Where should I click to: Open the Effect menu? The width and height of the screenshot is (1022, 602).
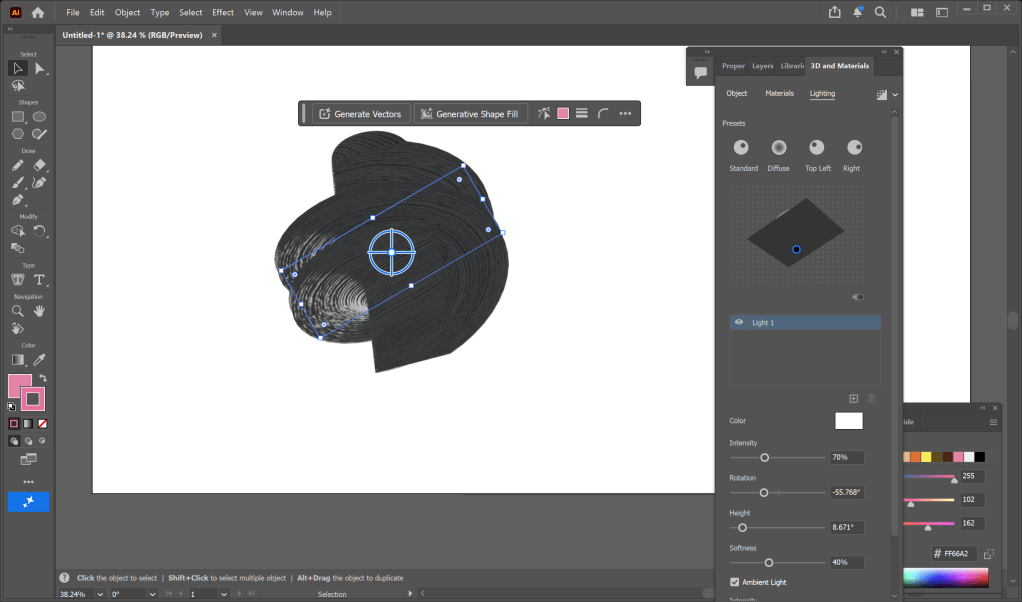[222, 12]
